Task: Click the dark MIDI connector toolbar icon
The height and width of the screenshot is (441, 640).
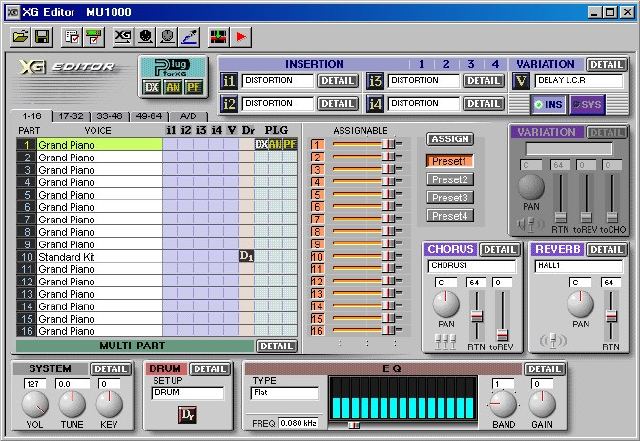Action: [145, 37]
